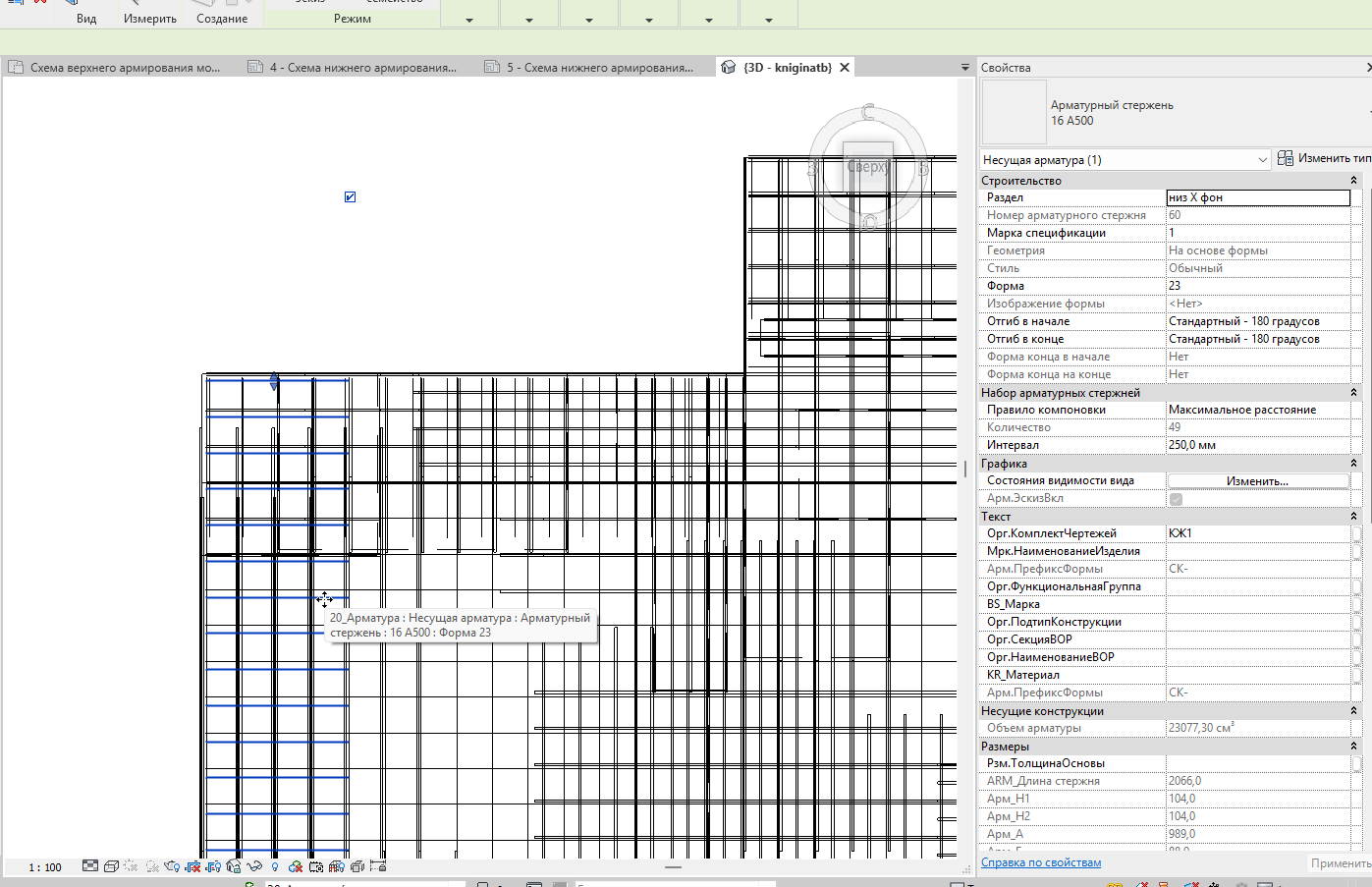Collapse the Набор арматурных стержней group
The image size is (1372, 887).
click(1353, 393)
